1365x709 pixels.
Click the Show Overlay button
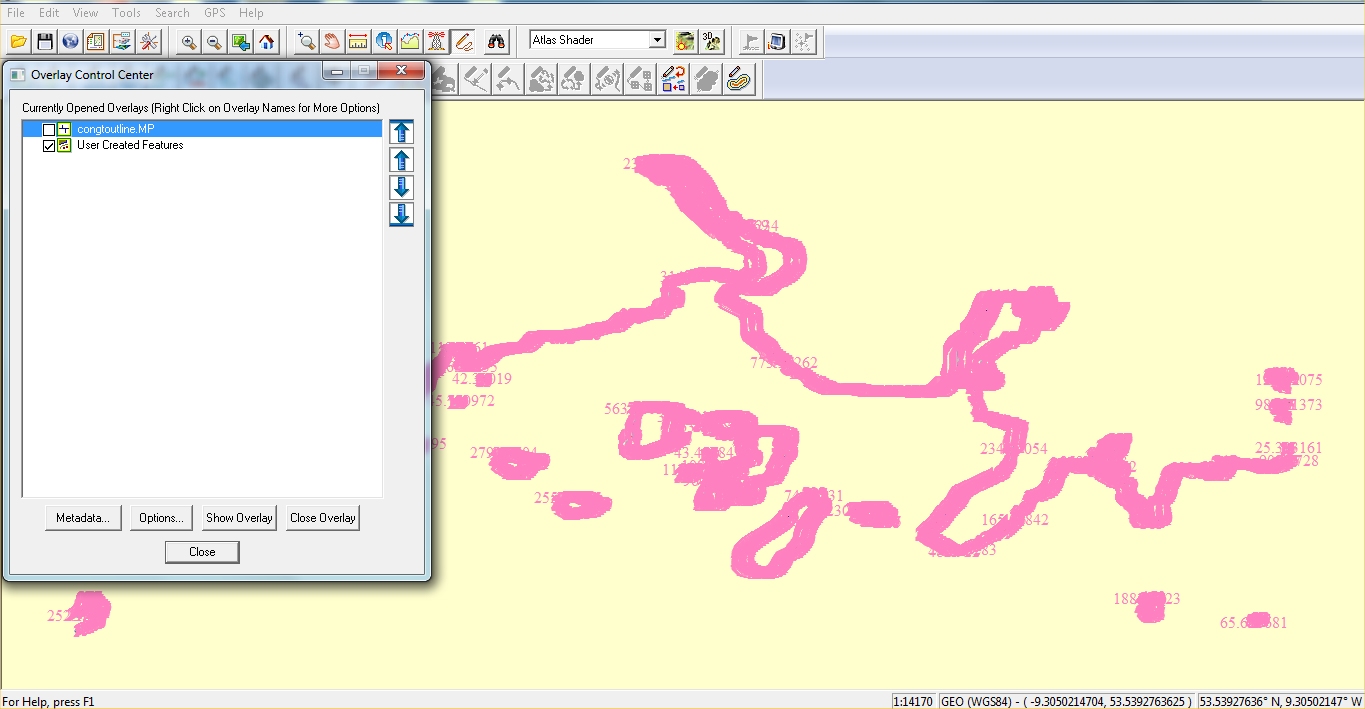pyautogui.click(x=239, y=518)
